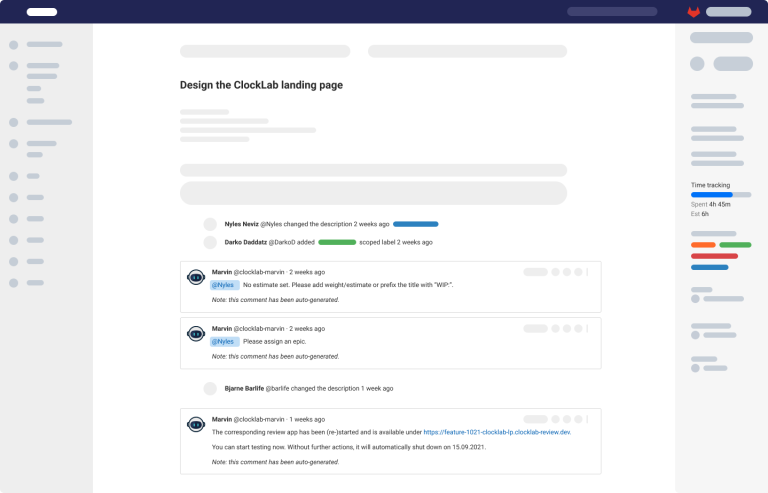Click the @Nyles mention in the epic comment
This screenshot has height=493, width=768.
coord(224,342)
